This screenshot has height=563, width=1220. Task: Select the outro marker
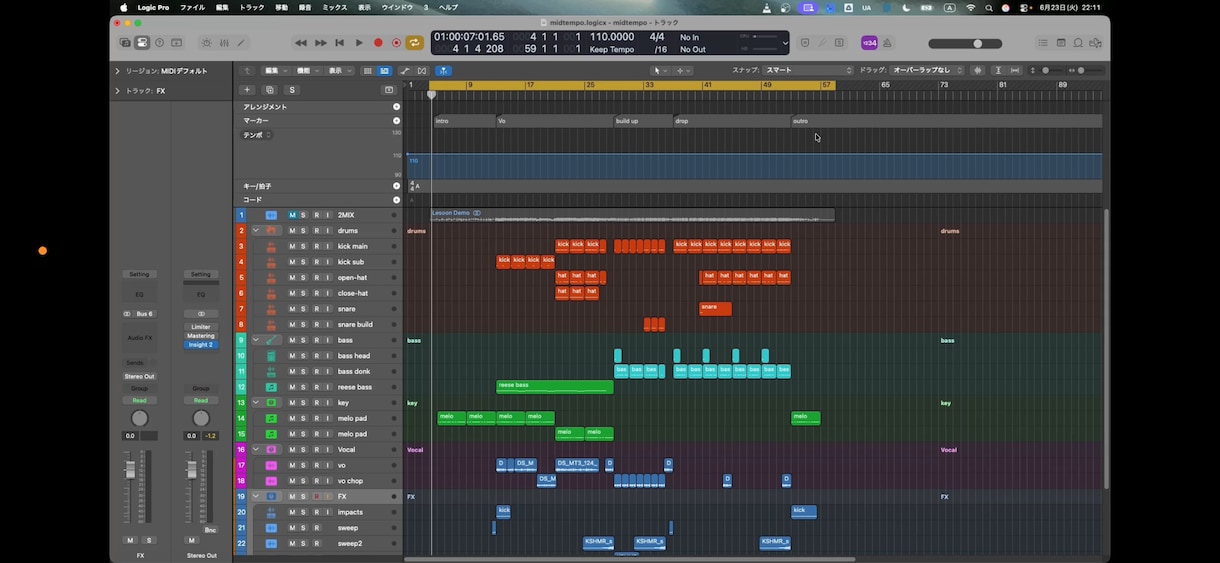pos(947,121)
